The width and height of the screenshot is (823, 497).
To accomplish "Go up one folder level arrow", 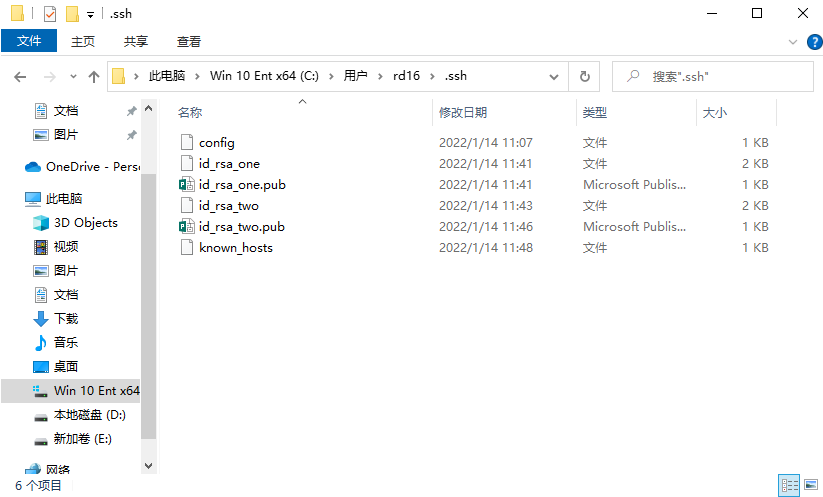I will click(94, 77).
